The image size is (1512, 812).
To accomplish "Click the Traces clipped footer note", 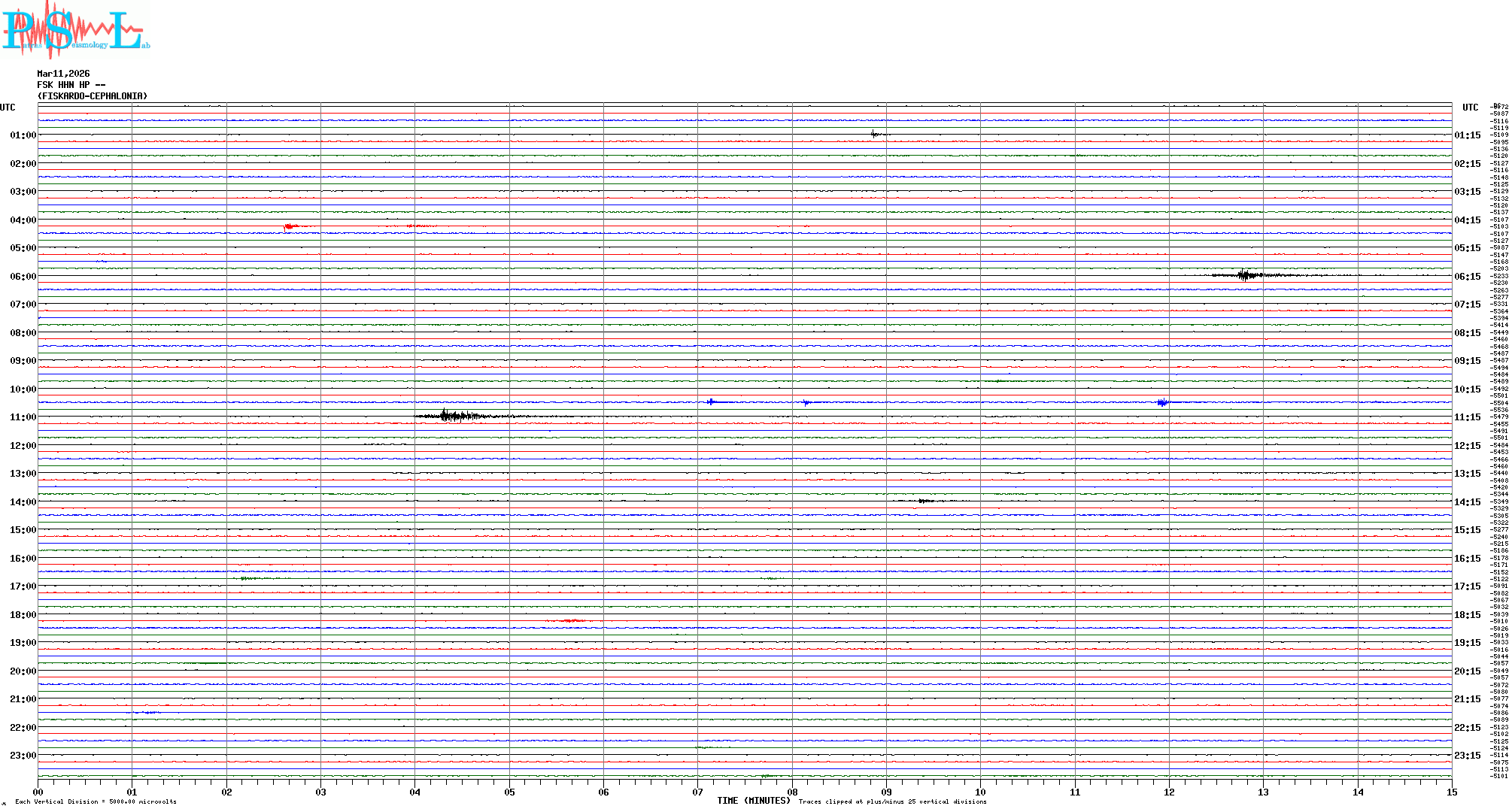I will [892, 801].
